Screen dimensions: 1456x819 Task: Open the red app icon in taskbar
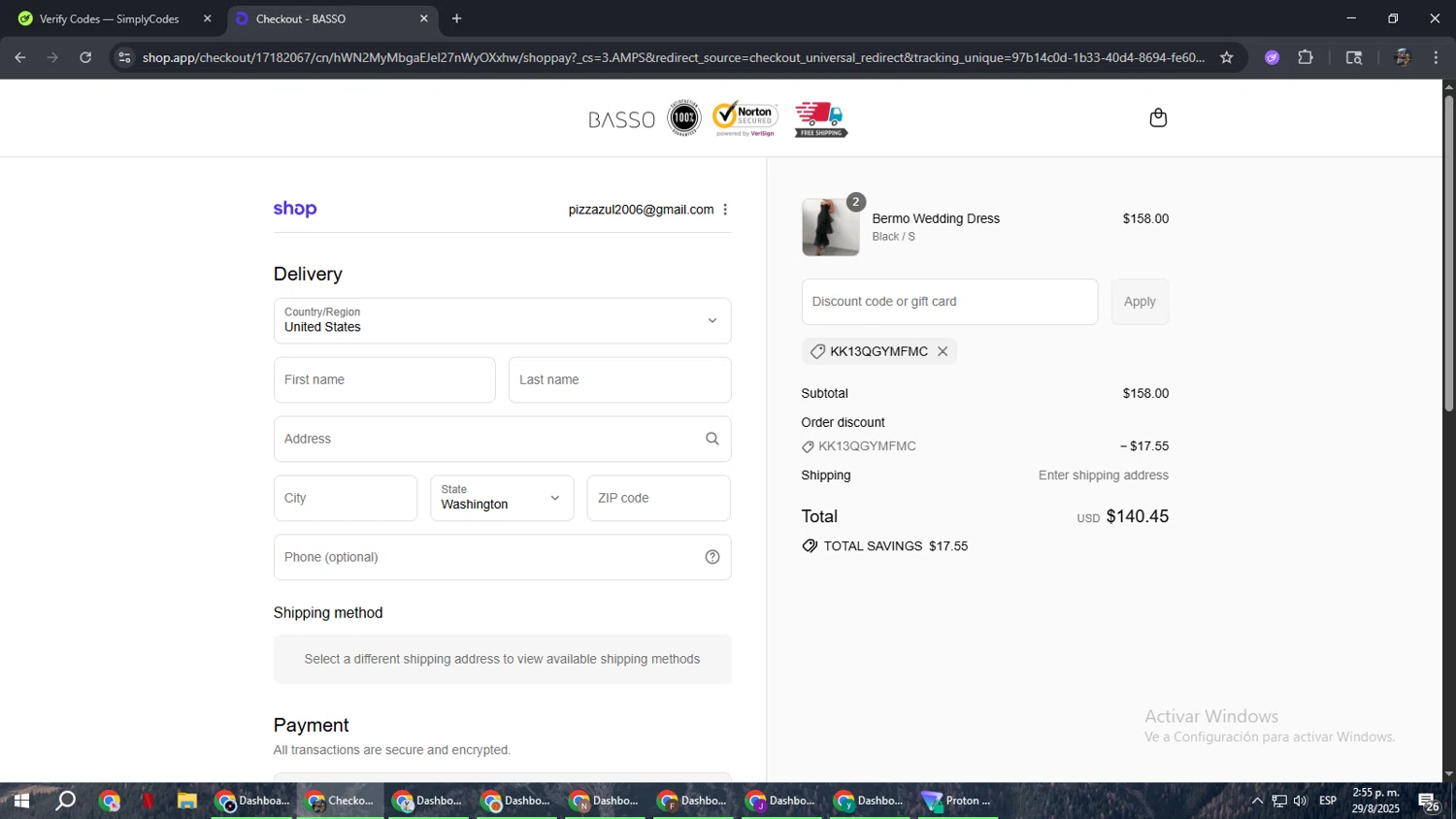149,801
